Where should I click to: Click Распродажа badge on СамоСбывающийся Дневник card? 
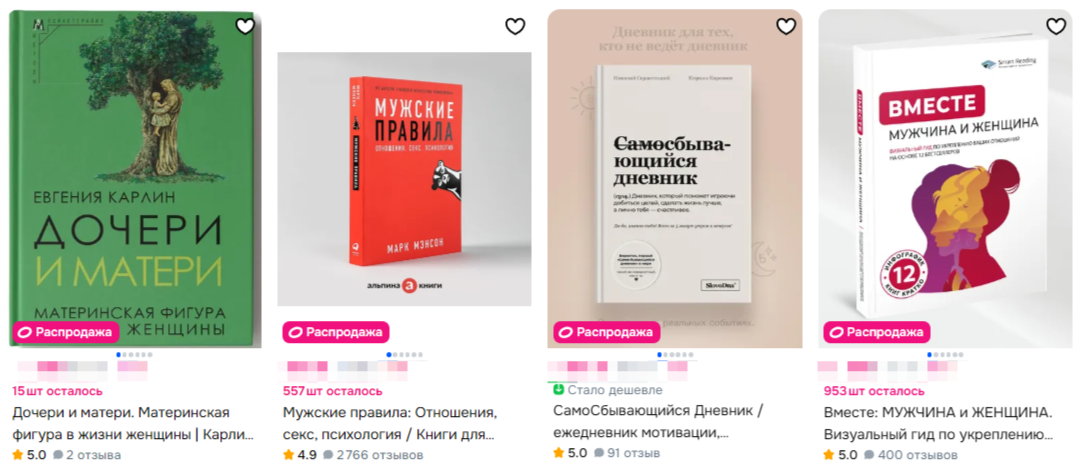(x=607, y=332)
